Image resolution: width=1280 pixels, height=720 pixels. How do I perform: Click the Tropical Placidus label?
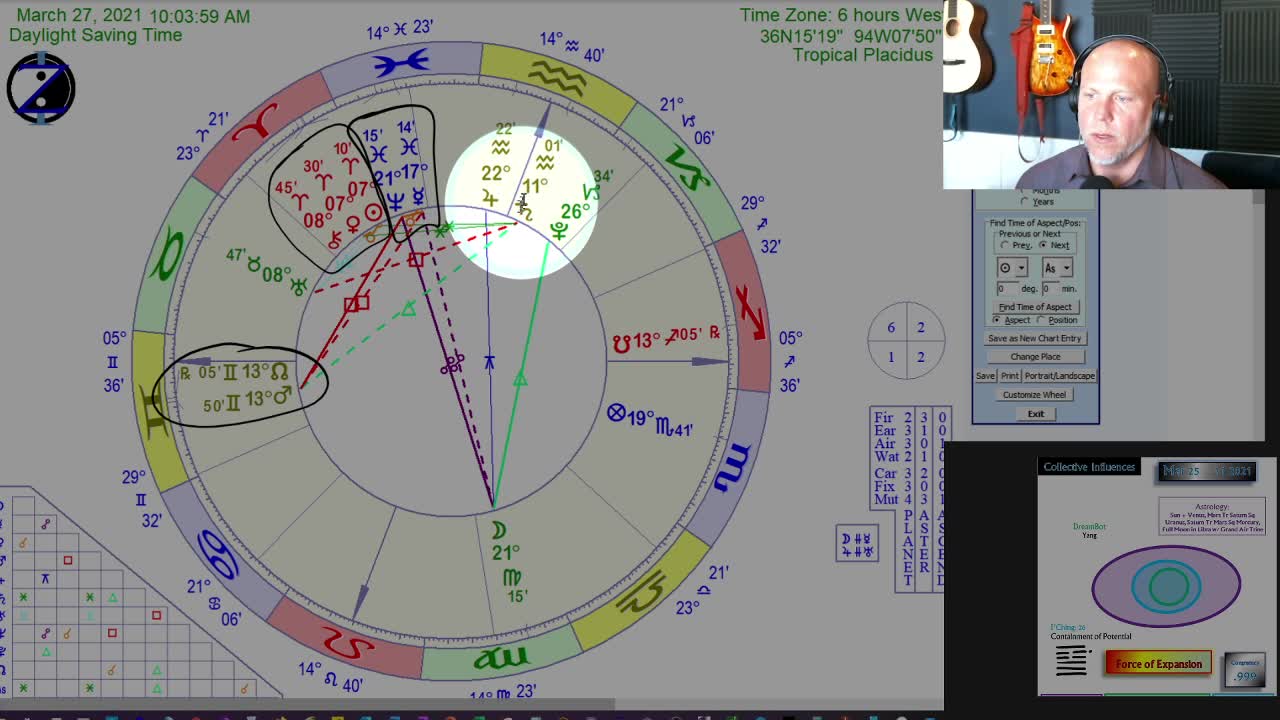(863, 54)
